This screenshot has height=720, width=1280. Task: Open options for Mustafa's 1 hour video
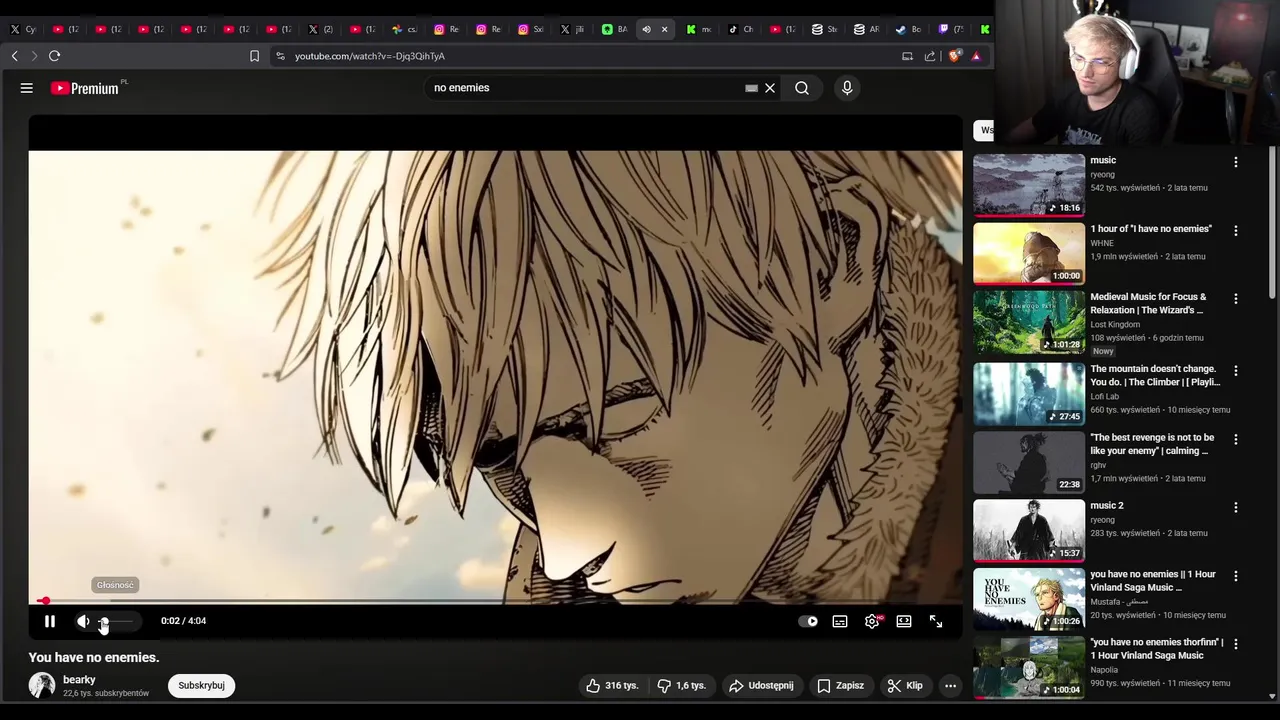click(1235, 576)
